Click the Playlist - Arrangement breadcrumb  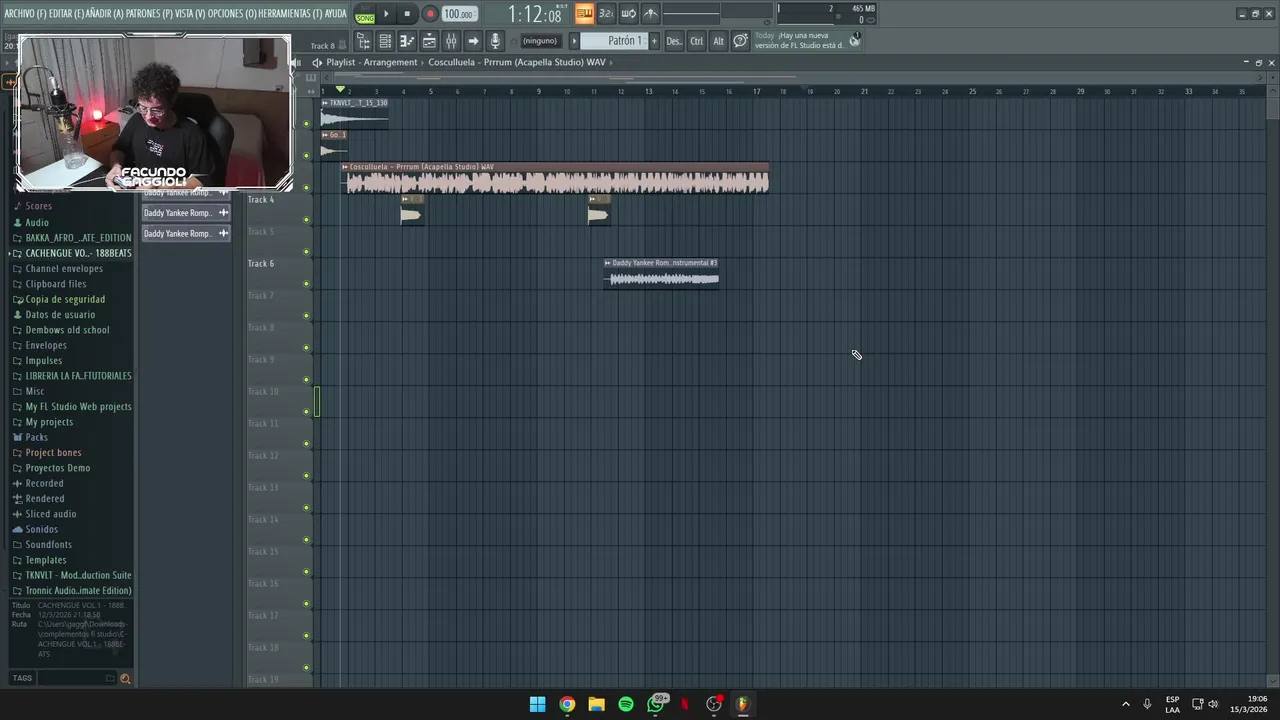(x=371, y=62)
